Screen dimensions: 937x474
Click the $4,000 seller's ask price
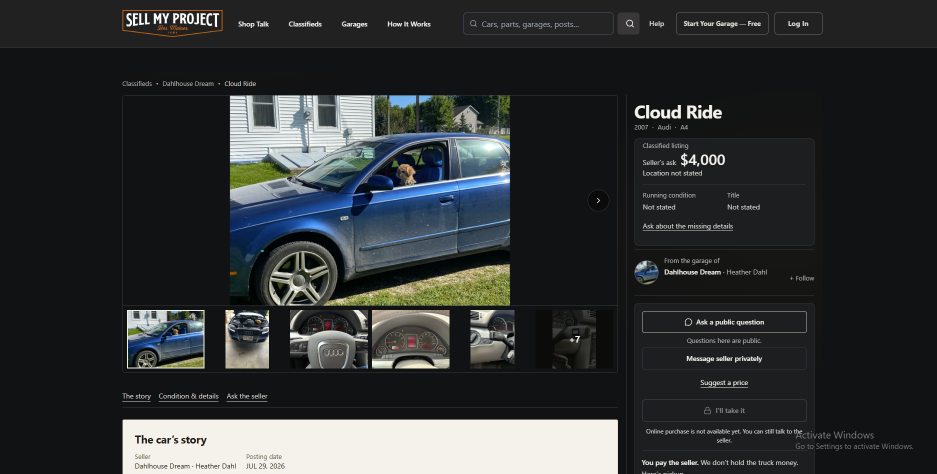703,160
